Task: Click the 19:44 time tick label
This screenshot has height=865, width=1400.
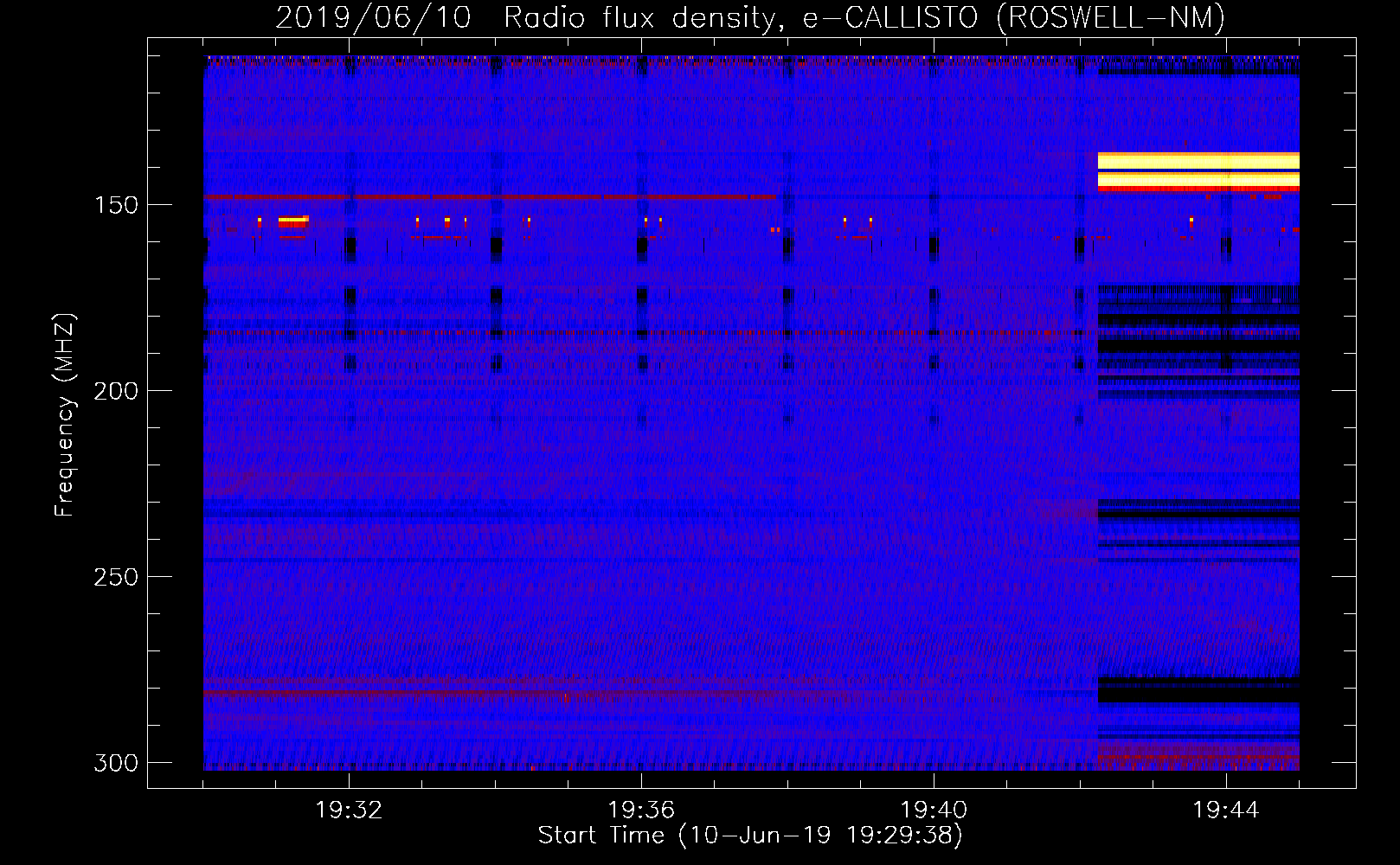Action: [x=1225, y=811]
